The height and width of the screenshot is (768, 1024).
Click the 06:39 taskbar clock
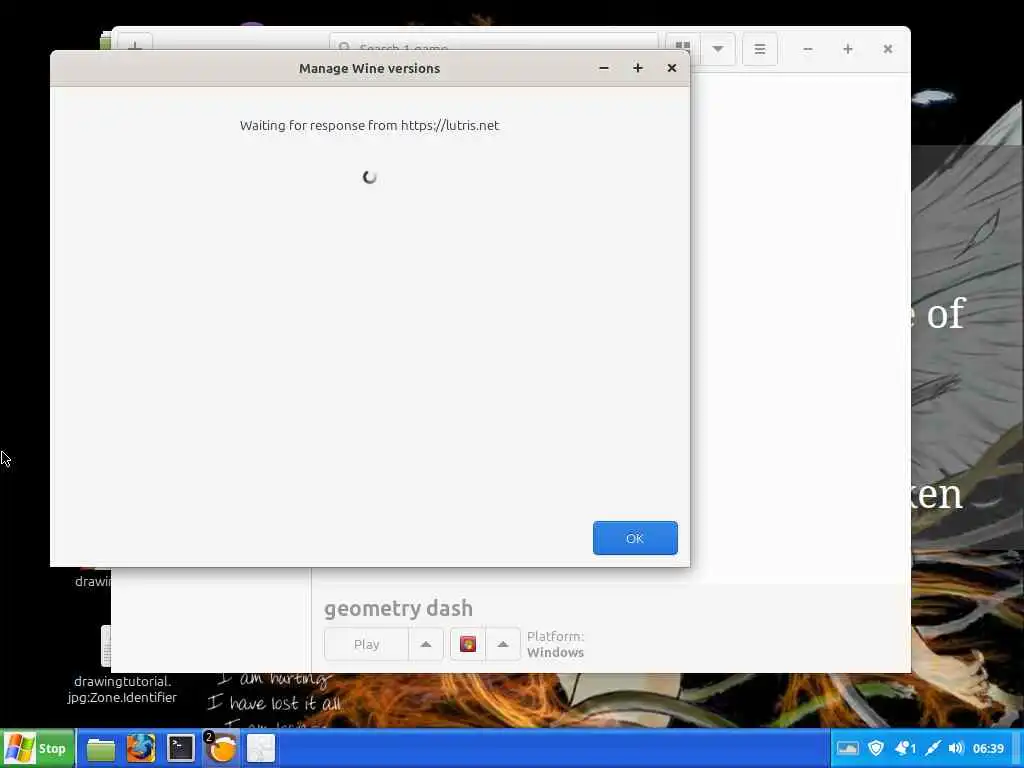click(x=988, y=748)
